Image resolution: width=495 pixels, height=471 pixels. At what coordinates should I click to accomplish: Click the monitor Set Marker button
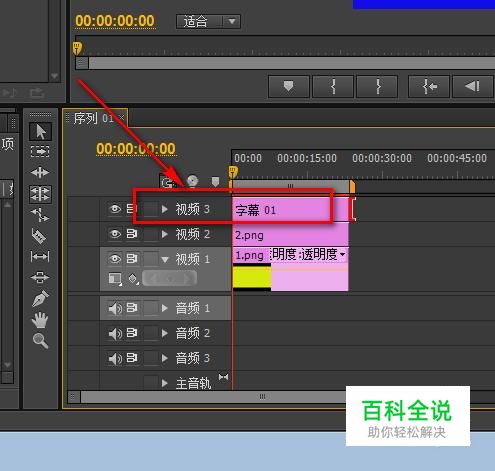pyautogui.click(x=289, y=86)
